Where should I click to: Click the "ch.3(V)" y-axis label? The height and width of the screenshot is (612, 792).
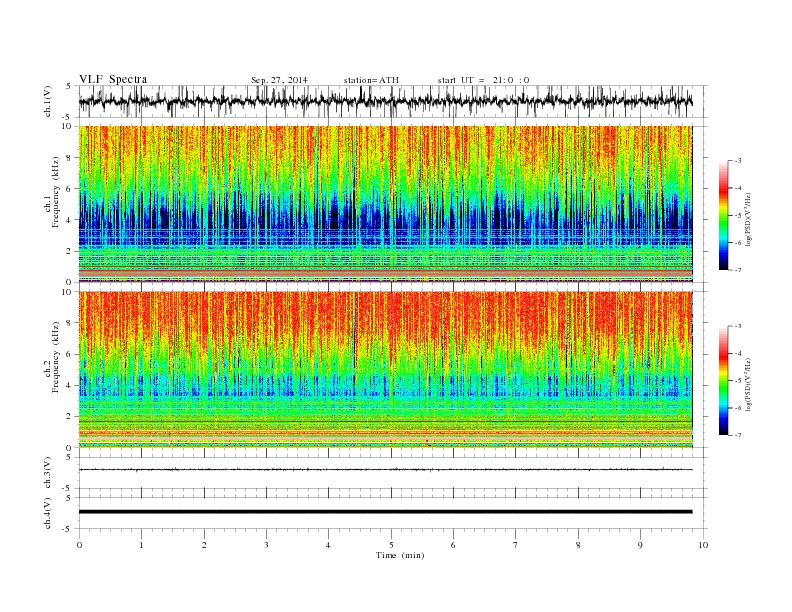point(48,473)
